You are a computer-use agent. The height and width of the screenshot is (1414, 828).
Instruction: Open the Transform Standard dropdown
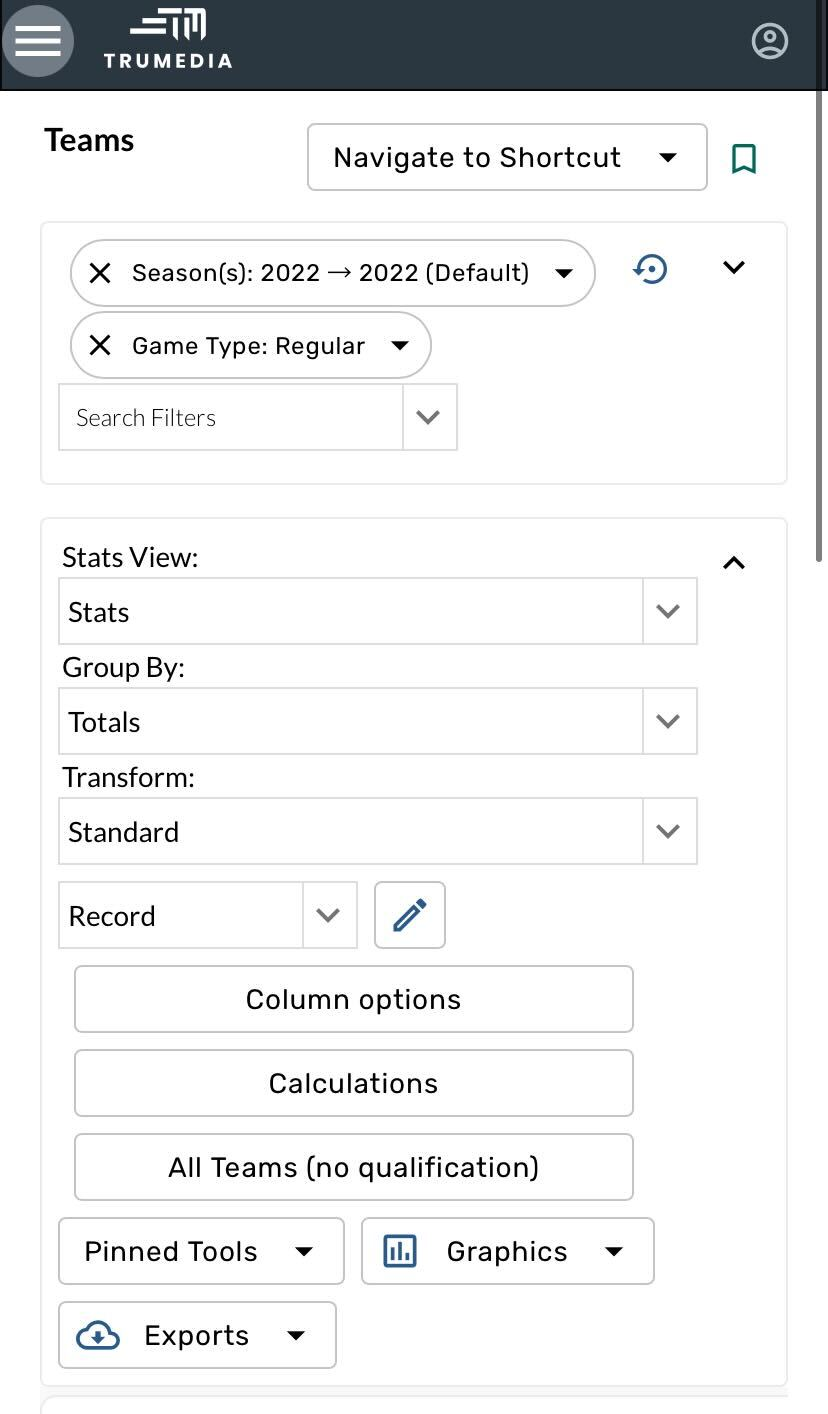(x=377, y=831)
